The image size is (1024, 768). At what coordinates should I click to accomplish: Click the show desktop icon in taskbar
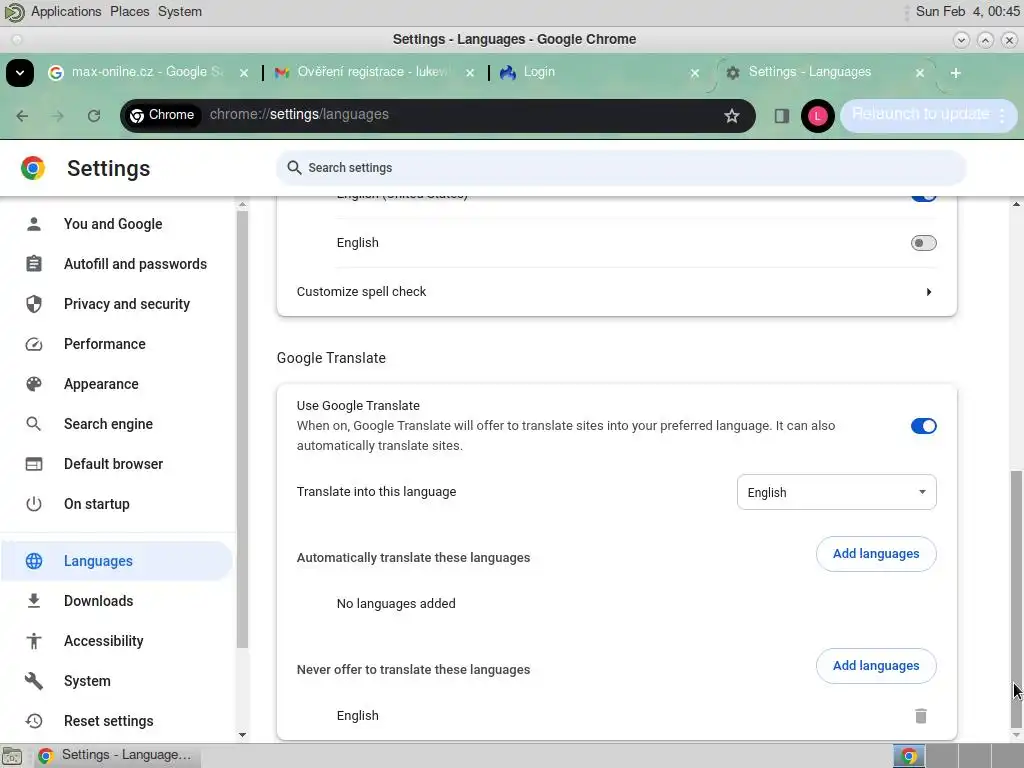tap(12, 756)
